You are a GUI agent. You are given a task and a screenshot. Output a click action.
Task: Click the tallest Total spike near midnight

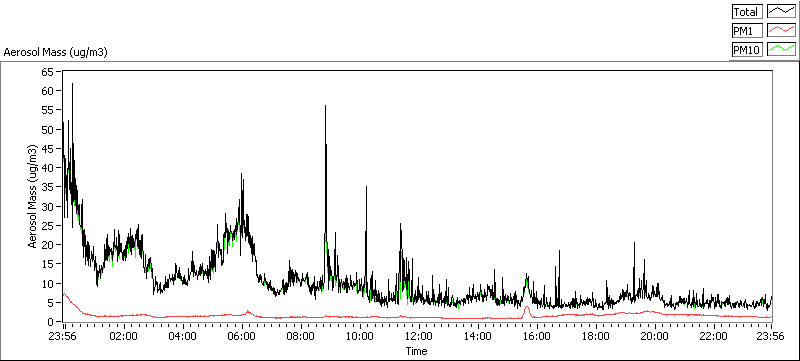pyautogui.click(x=72, y=84)
